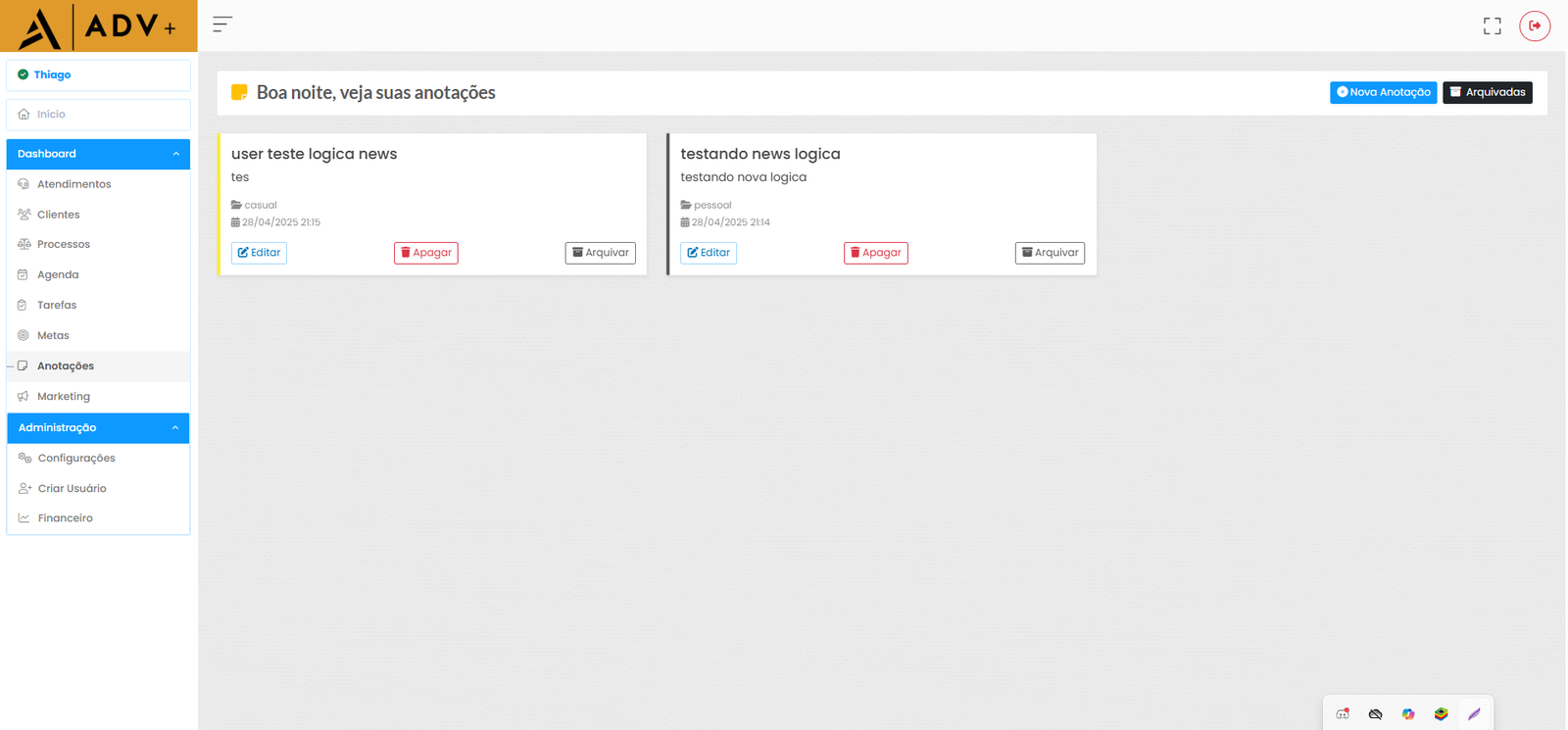
Task: Click the Processos scales icon
Action: pyautogui.click(x=24, y=245)
